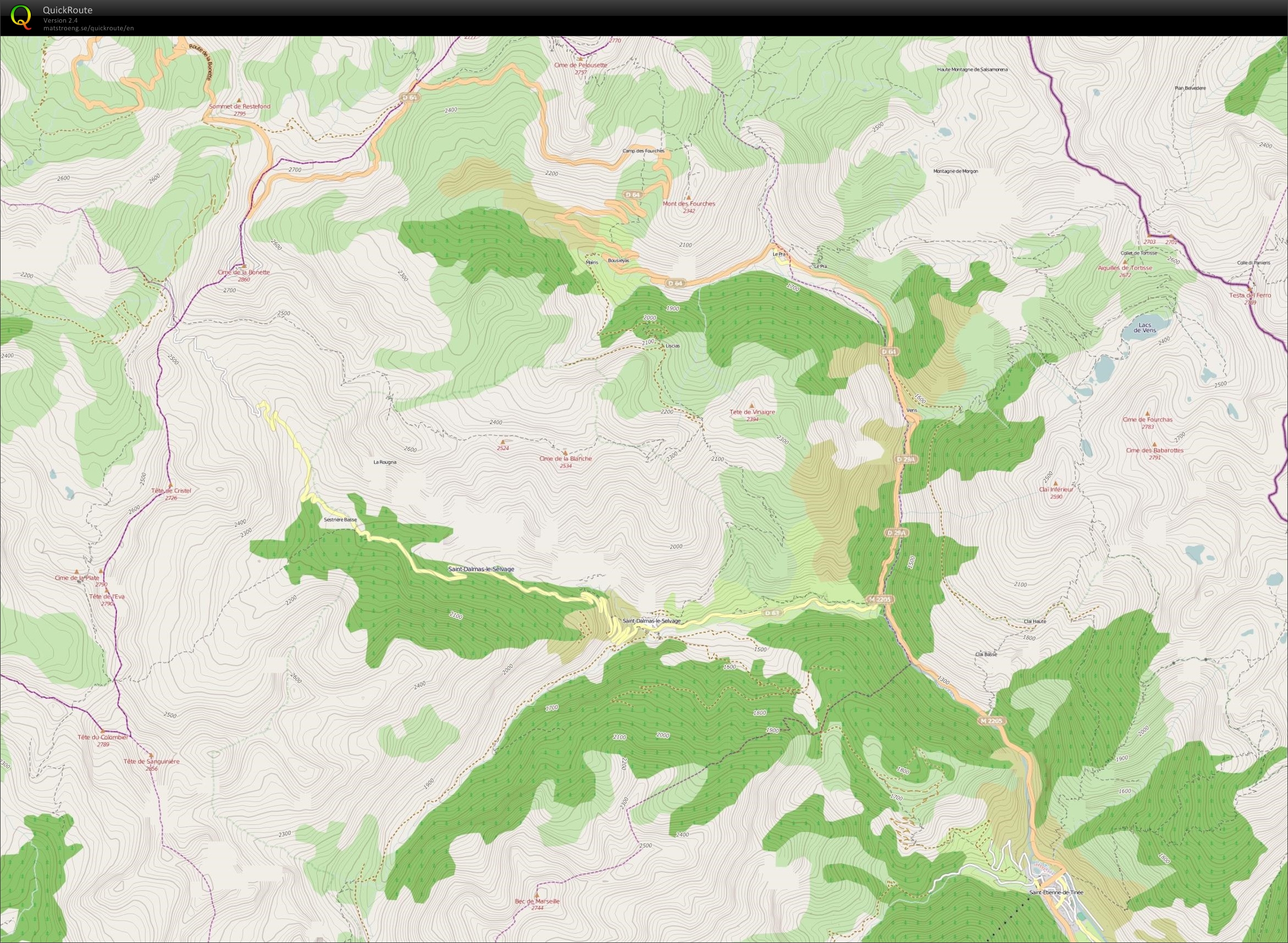Screen dimensions: 1288x943
Task: Click the Cime de Fourchas peak triangle
Action: pyautogui.click(x=1147, y=413)
